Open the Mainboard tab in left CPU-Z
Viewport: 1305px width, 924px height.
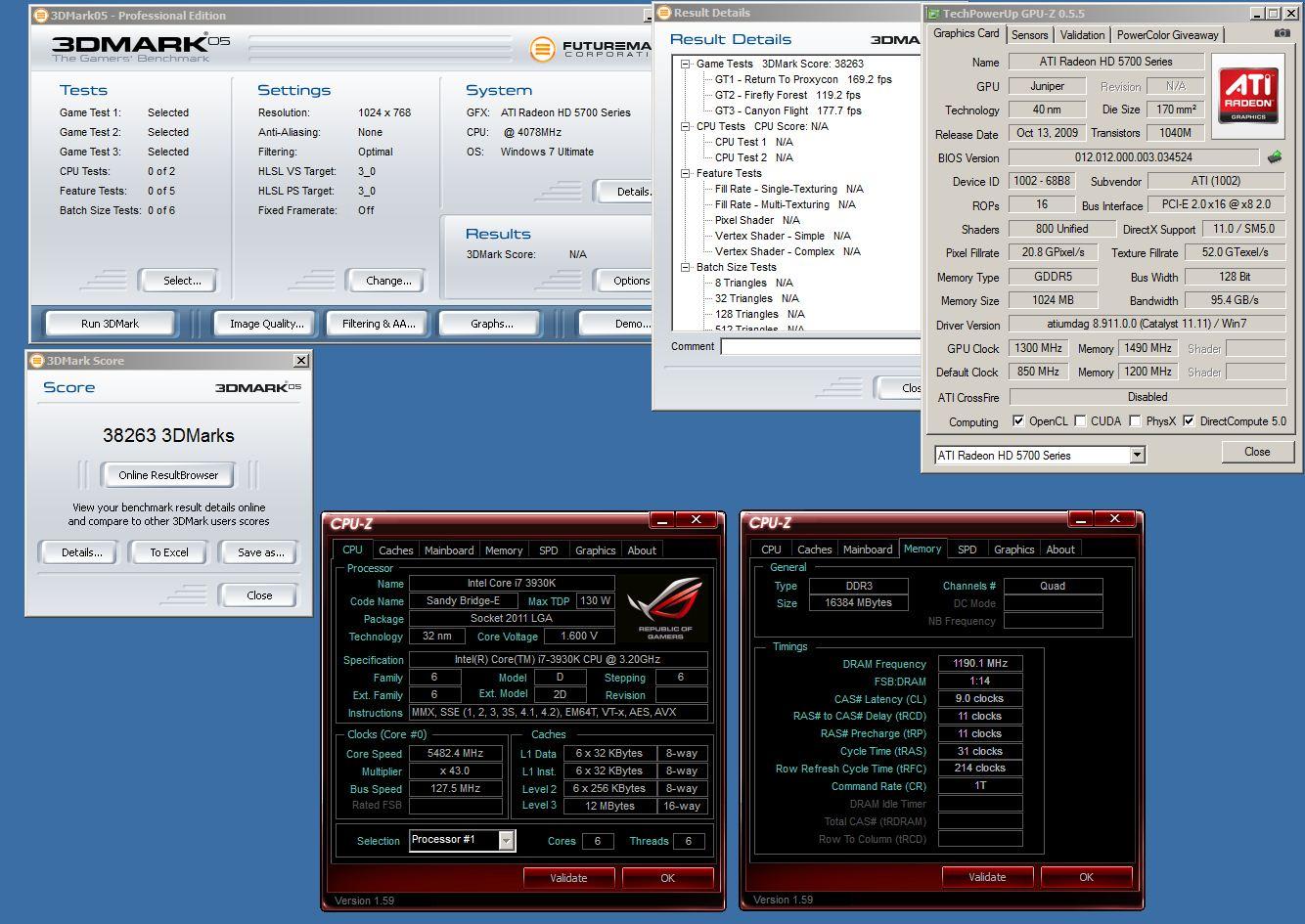click(448, 550)
